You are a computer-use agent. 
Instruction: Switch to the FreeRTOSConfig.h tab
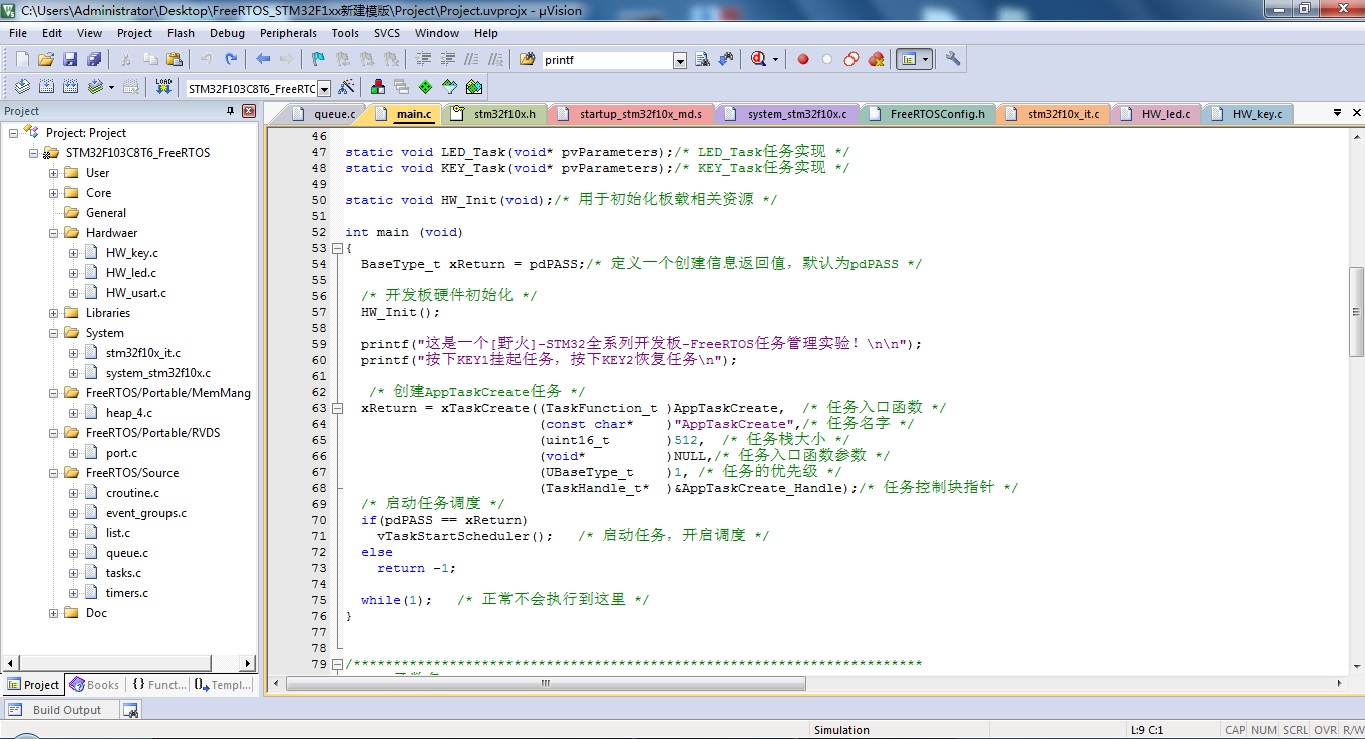coord(936,114)
